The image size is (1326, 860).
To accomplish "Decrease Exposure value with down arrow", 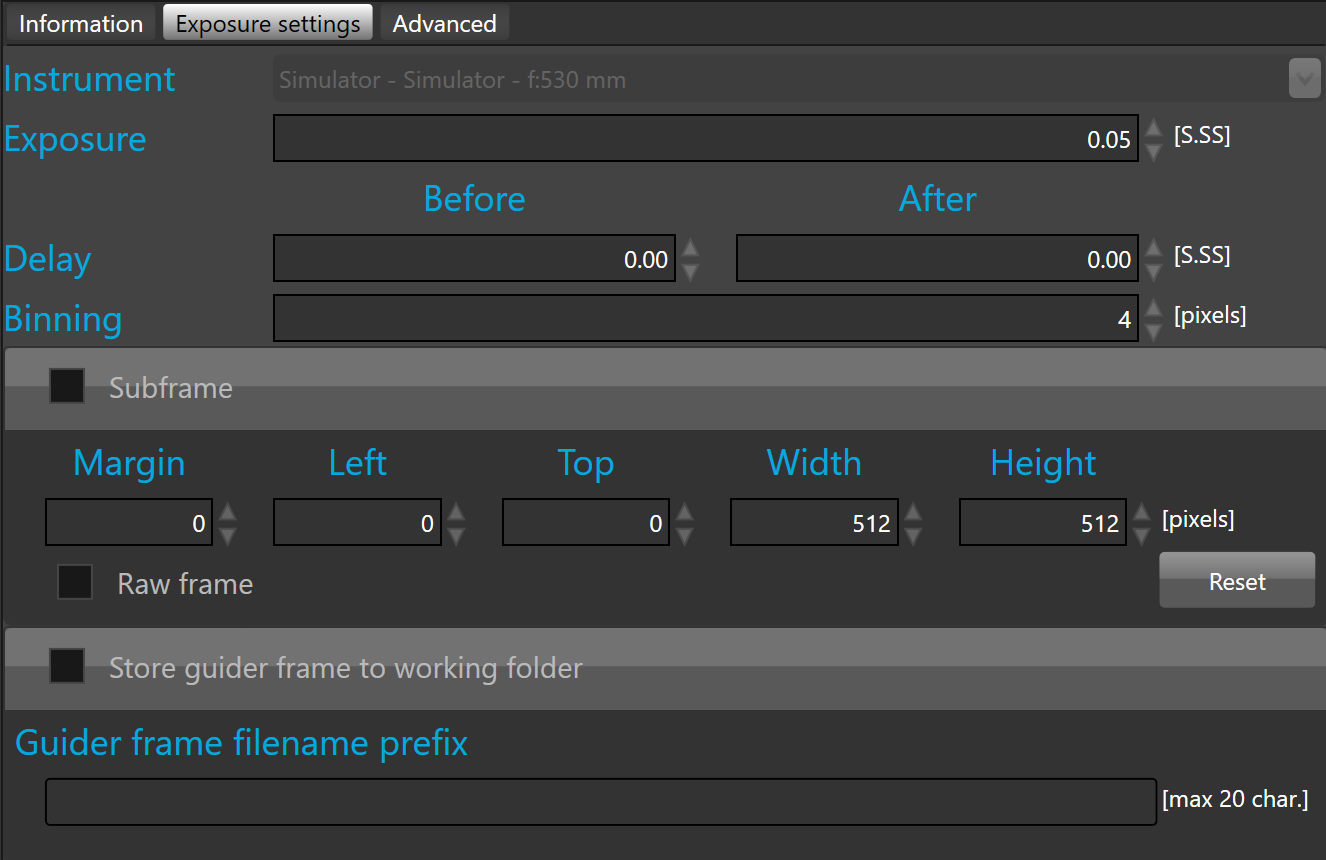I will [1153, 150].
